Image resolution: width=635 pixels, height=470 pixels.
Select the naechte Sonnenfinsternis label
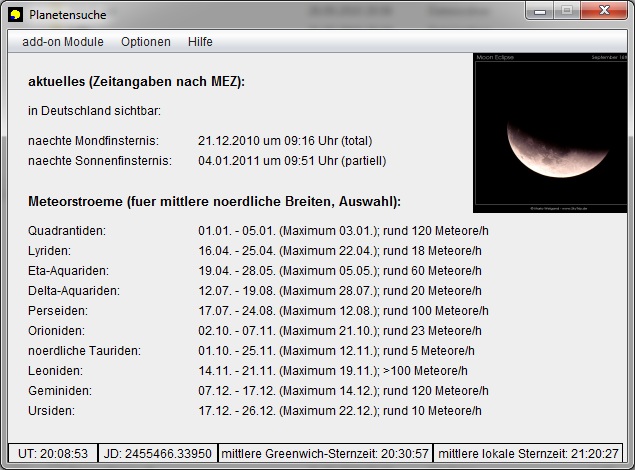click(x=100, y=161)
